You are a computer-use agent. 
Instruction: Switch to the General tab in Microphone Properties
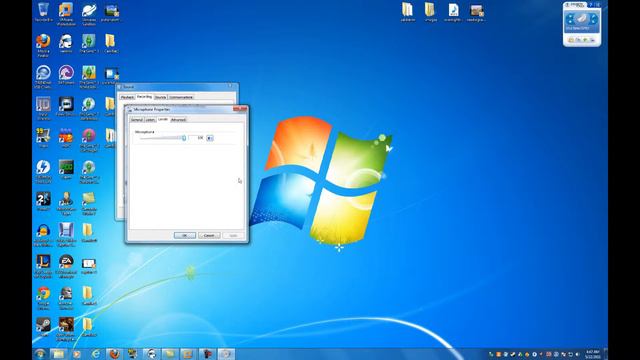(137, 120)
